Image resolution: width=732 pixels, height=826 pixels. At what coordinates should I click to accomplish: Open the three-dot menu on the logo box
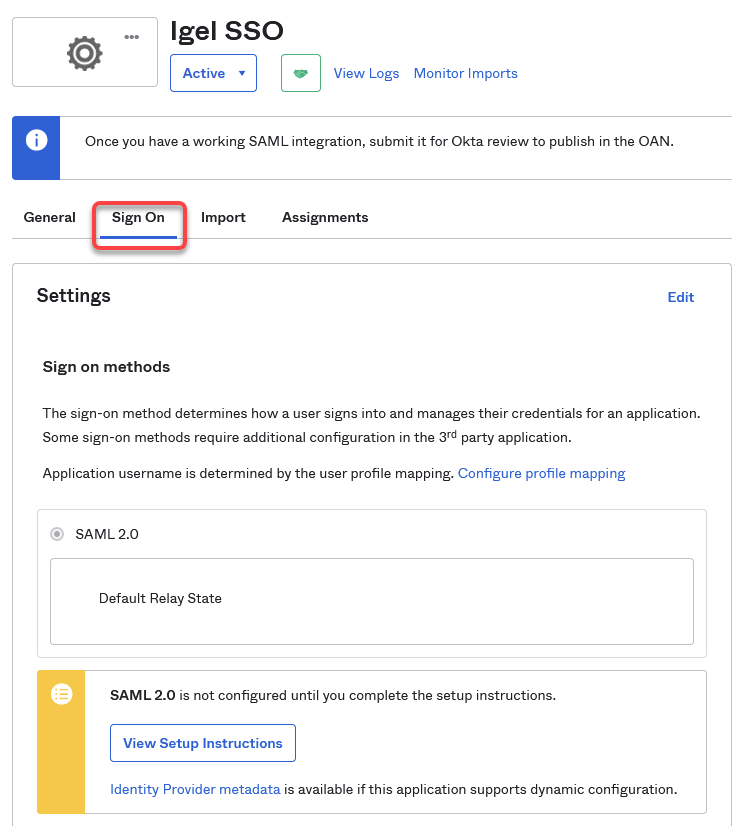(132, 37)
